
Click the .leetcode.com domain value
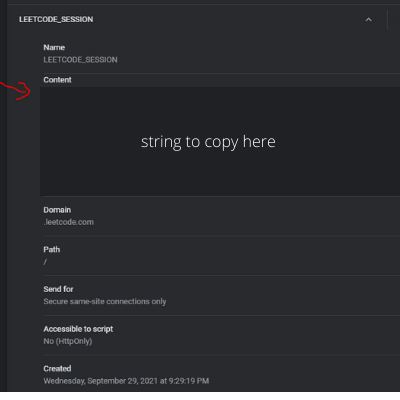[69, 222]
